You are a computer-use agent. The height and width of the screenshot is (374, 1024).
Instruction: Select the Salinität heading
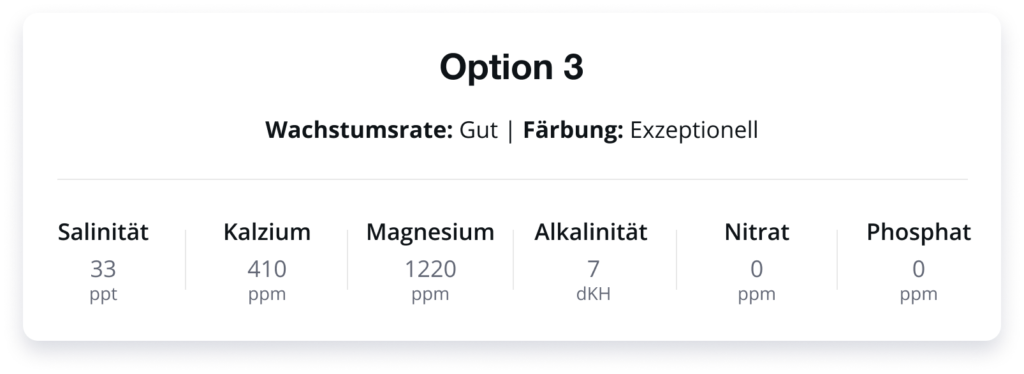(103, 232)
